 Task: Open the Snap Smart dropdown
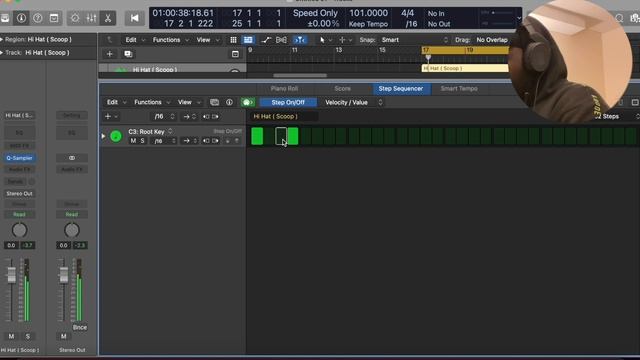point(414,40)
